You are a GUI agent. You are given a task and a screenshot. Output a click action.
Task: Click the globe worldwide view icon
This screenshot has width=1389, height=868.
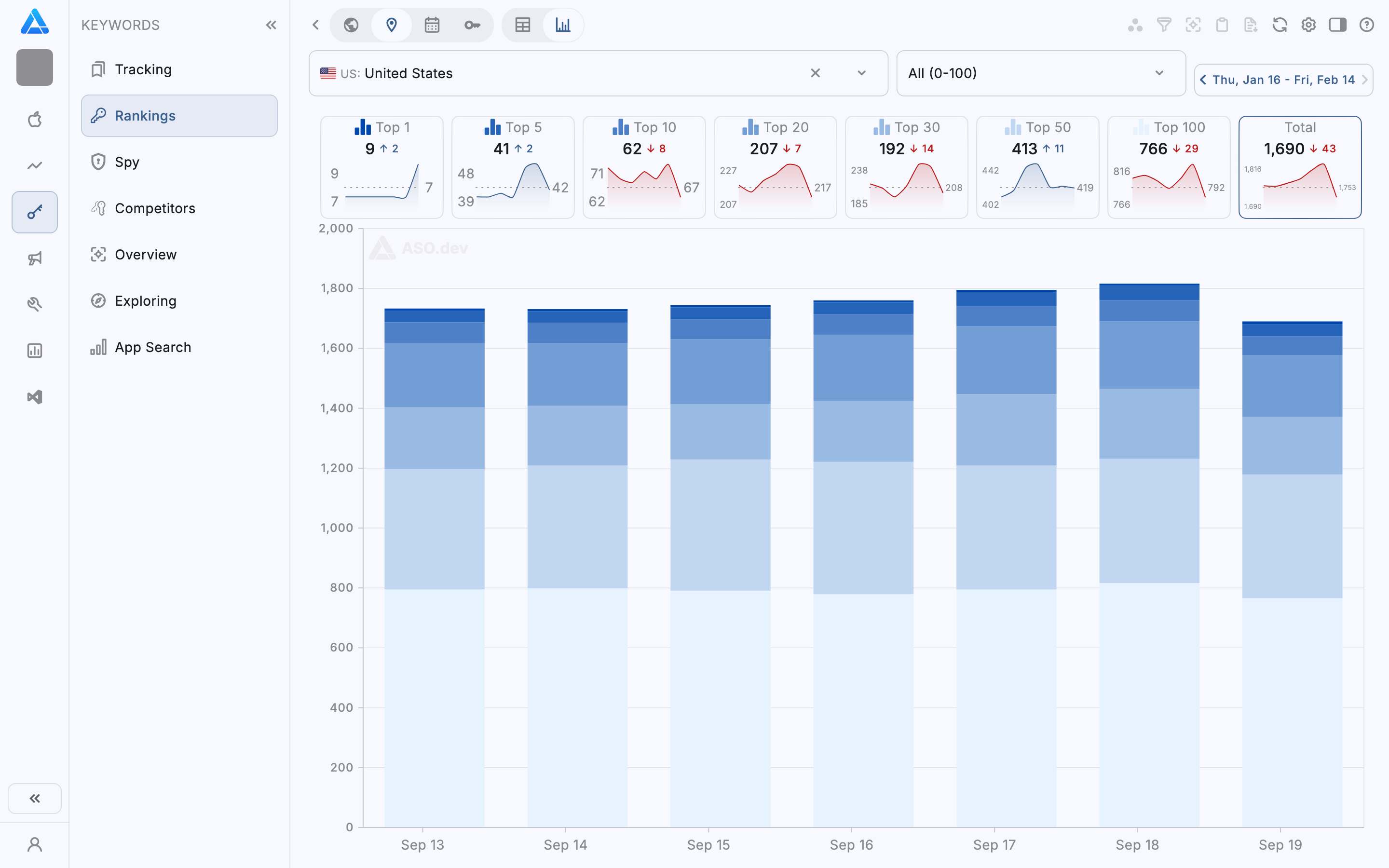[351, 25]
